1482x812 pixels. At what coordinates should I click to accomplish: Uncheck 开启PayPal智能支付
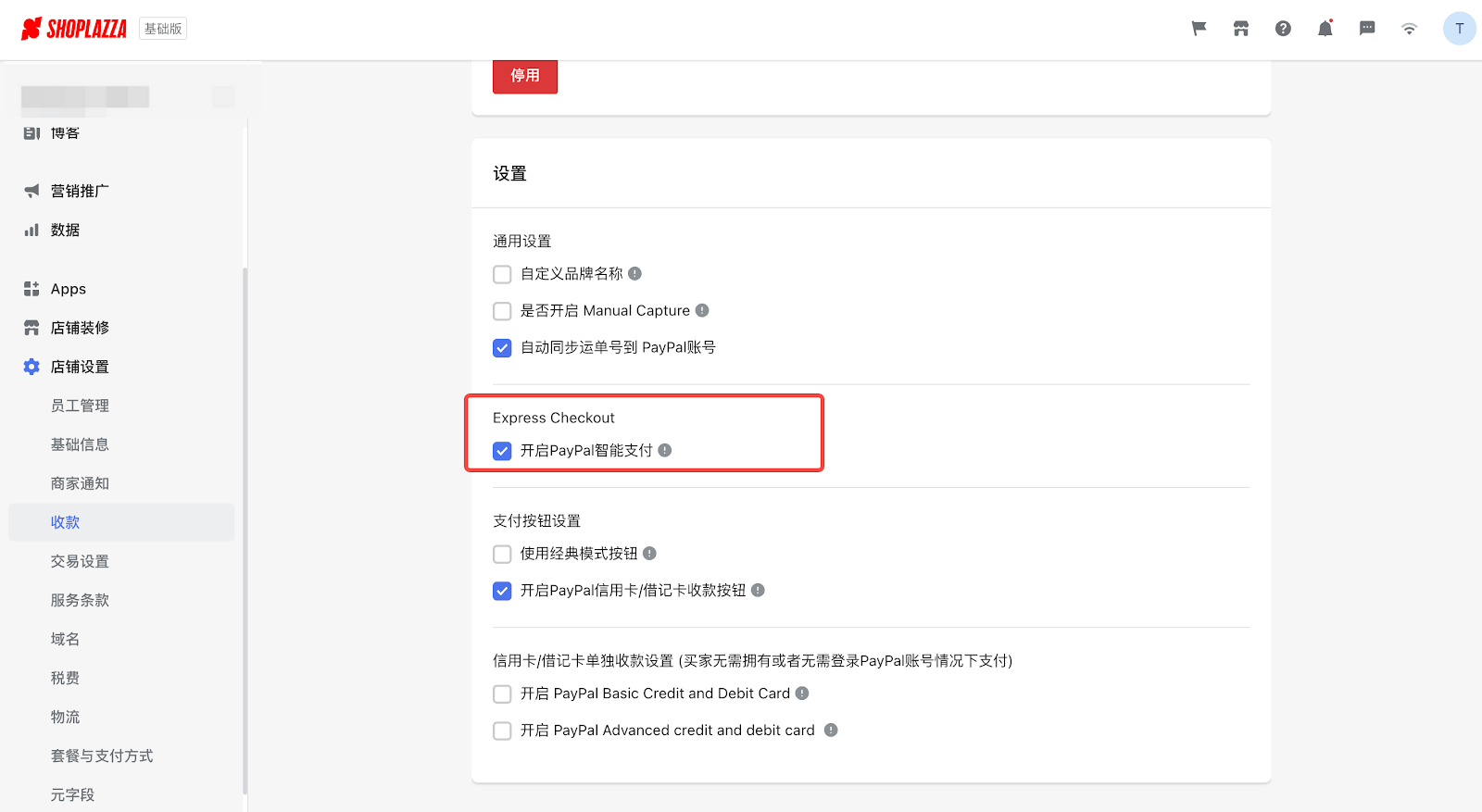pos(502,451)
